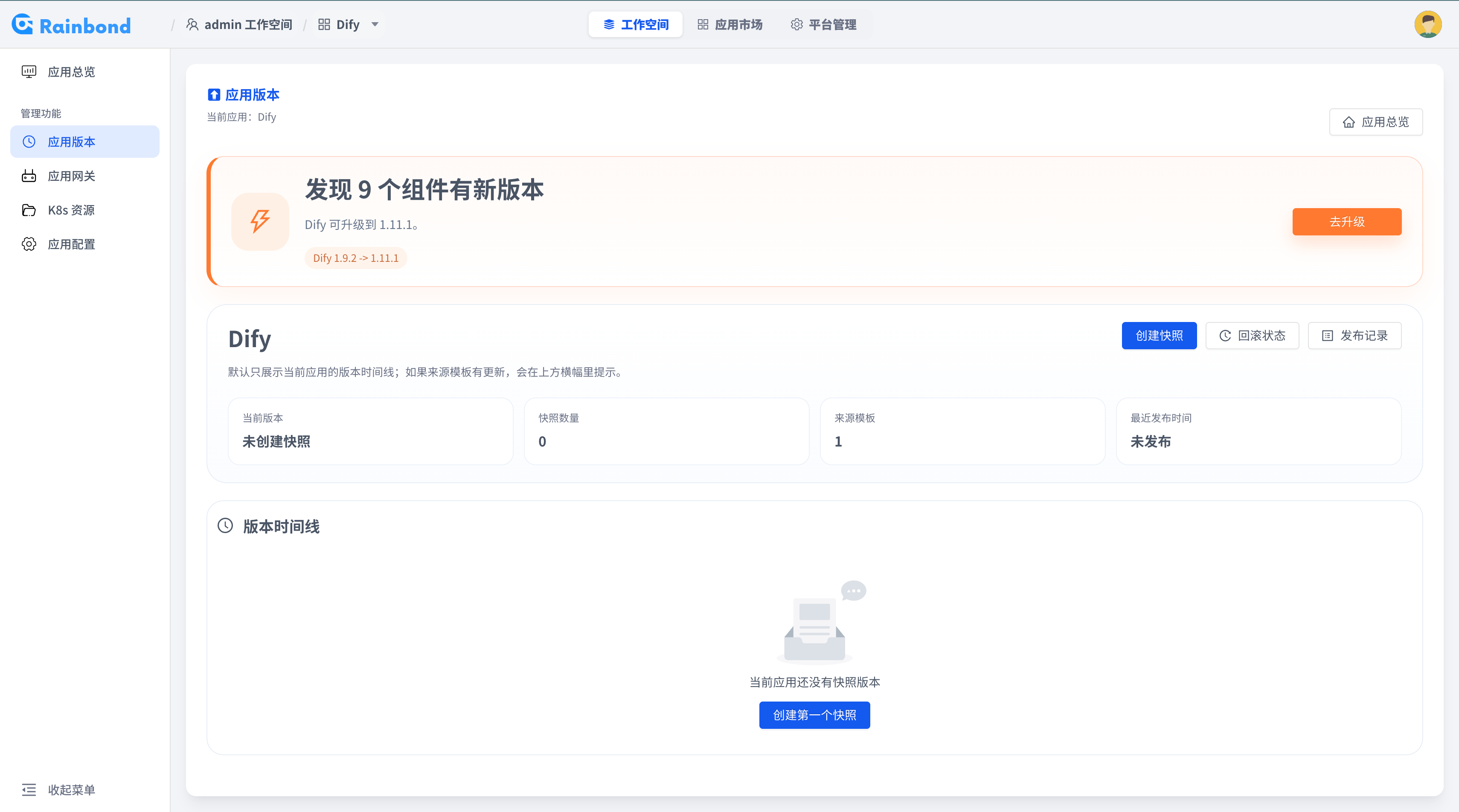Screen dimensions: 1459x812
Task: Click the history icon in 回滚状态
Action: [x=1225, y=336]
